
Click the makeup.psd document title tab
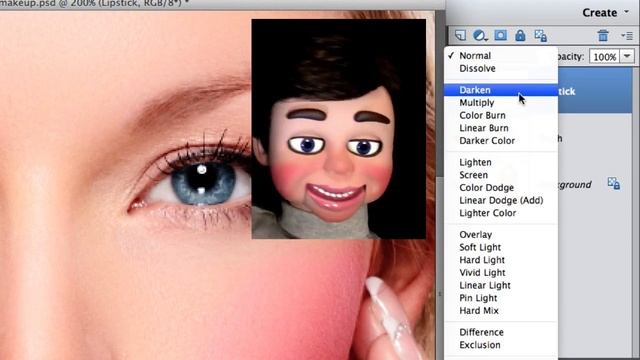pos(95,4)
